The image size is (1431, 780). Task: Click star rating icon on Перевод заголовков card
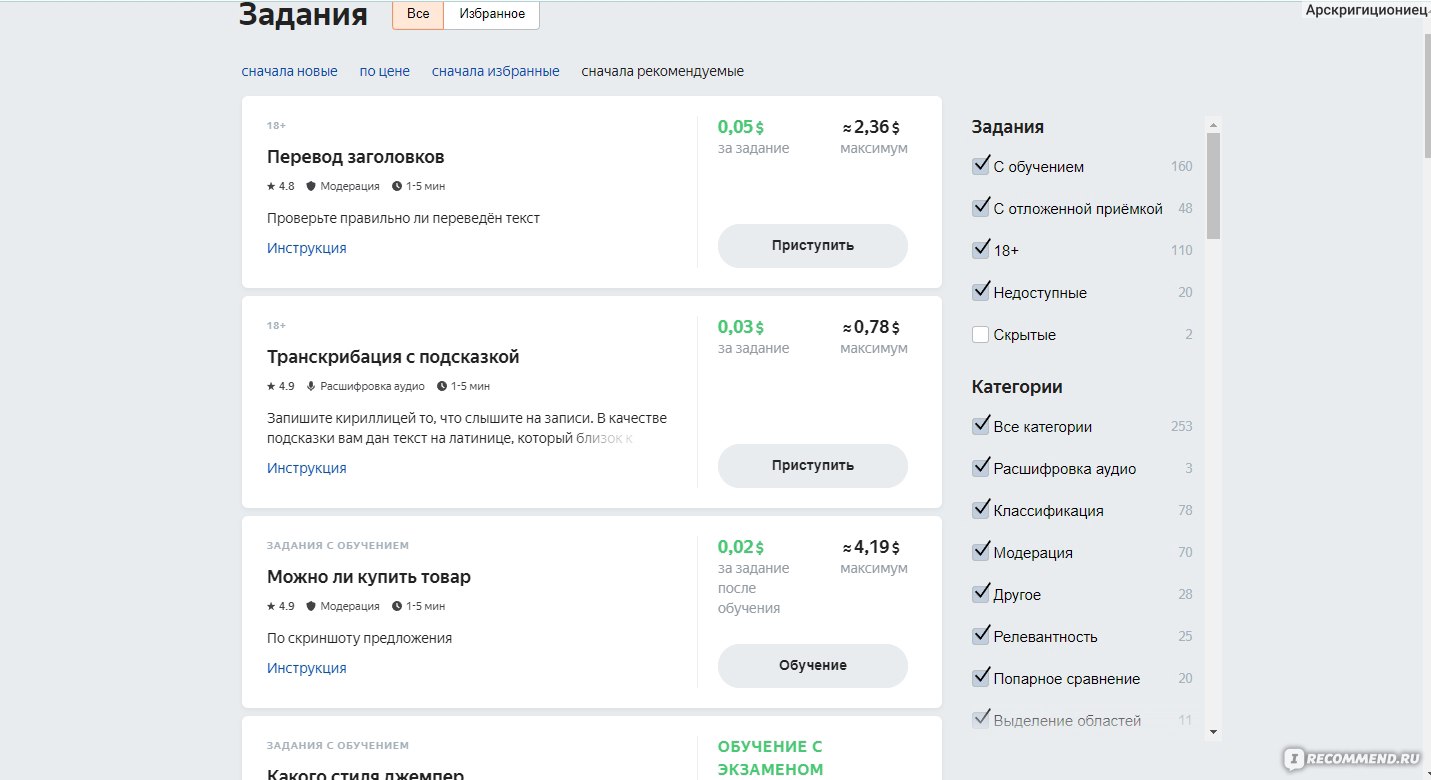click(271, 186)
